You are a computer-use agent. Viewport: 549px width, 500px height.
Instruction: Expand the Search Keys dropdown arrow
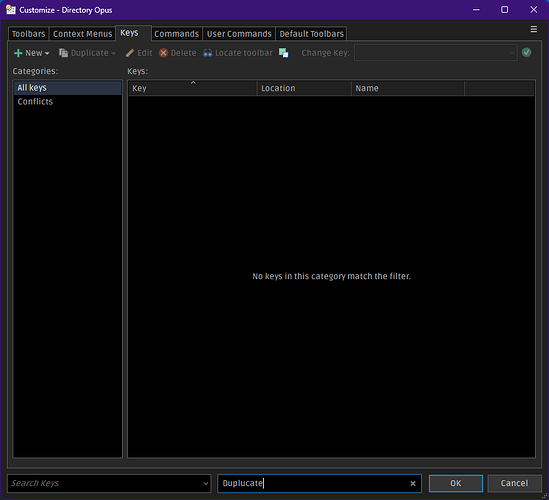click(x=206, y=484)
